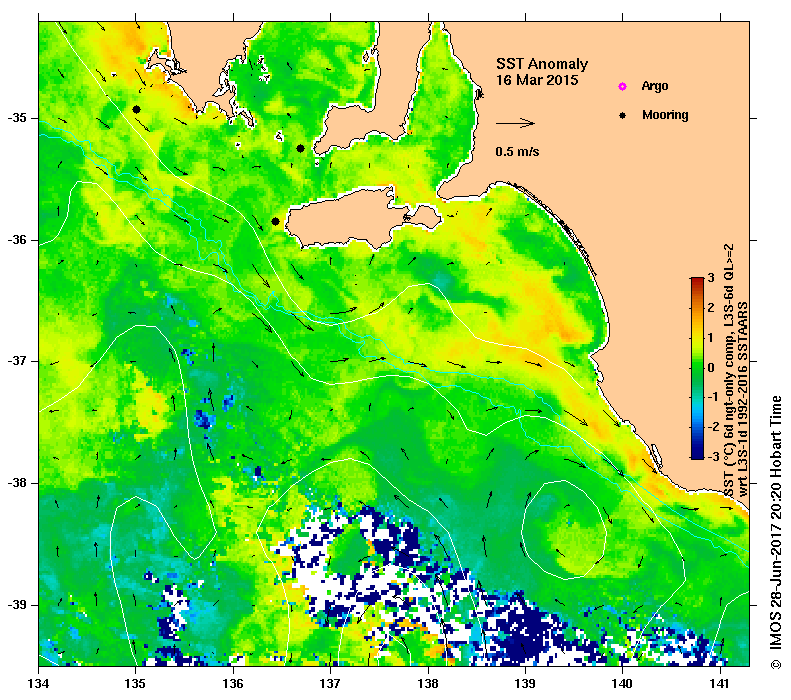The height and width of the screenshot is (700, 791).
Task: Click longitude axis label '136'
Action: pos(234,683)
